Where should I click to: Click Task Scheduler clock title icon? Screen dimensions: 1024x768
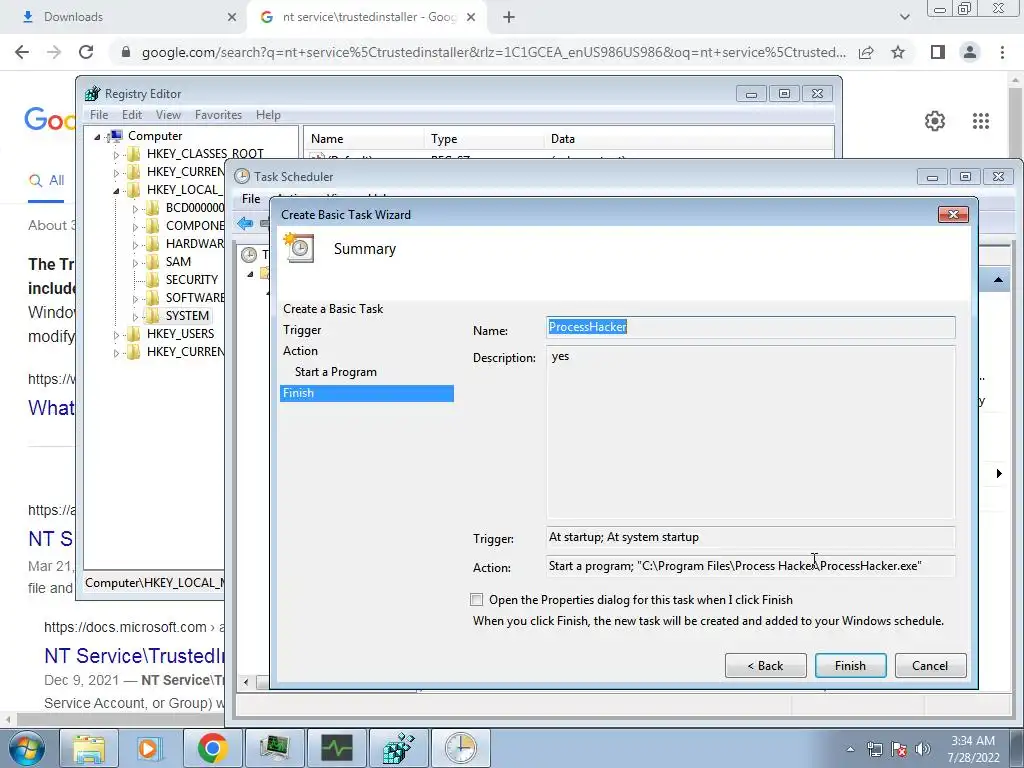pos(242,176)
